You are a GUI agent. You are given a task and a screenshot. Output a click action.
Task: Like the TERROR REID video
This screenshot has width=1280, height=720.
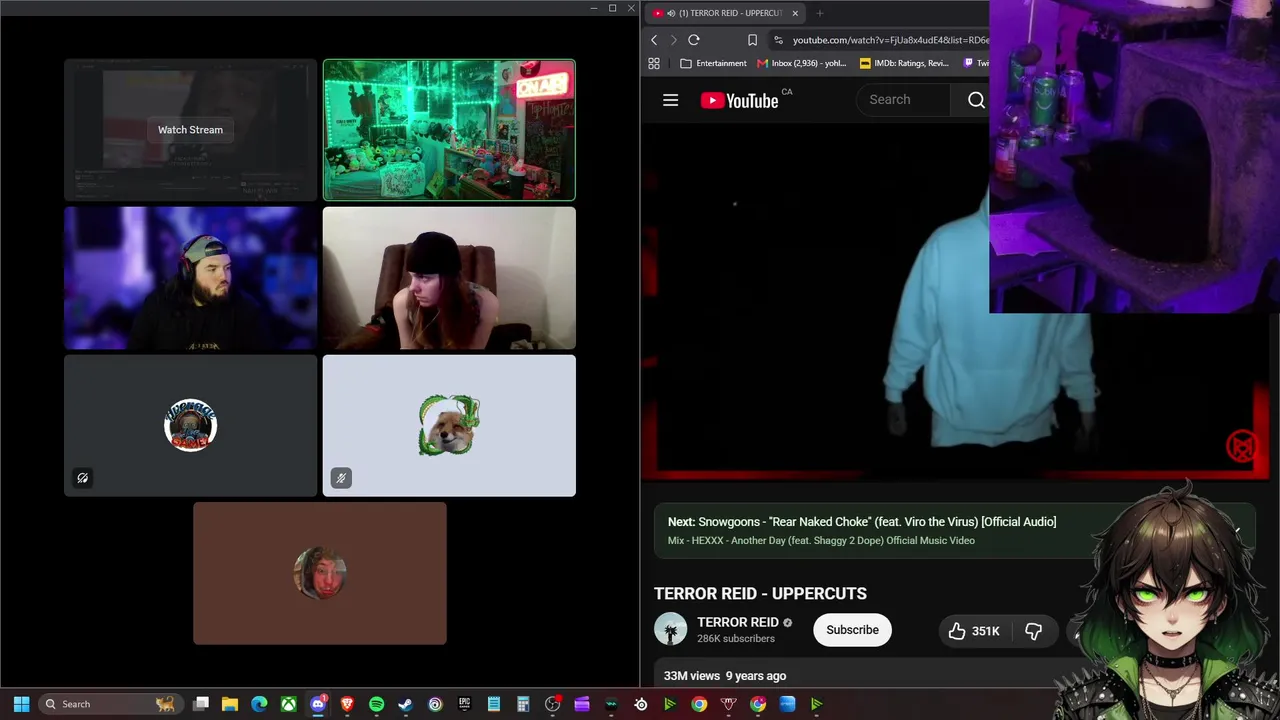tap(973, 631)
